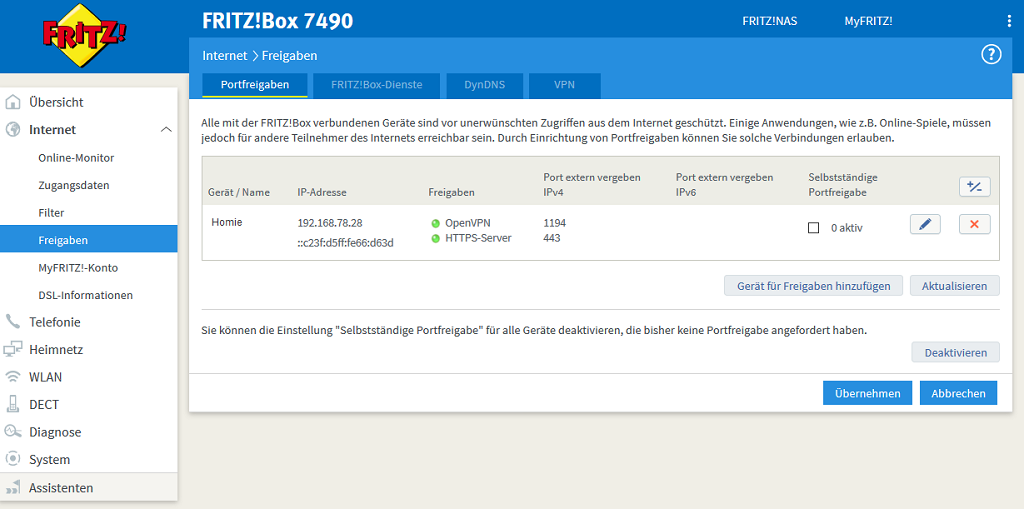Viewport: 1024px width, 509px height.
Task: Open the help question mark icon
Action: (x=991, y=55)
